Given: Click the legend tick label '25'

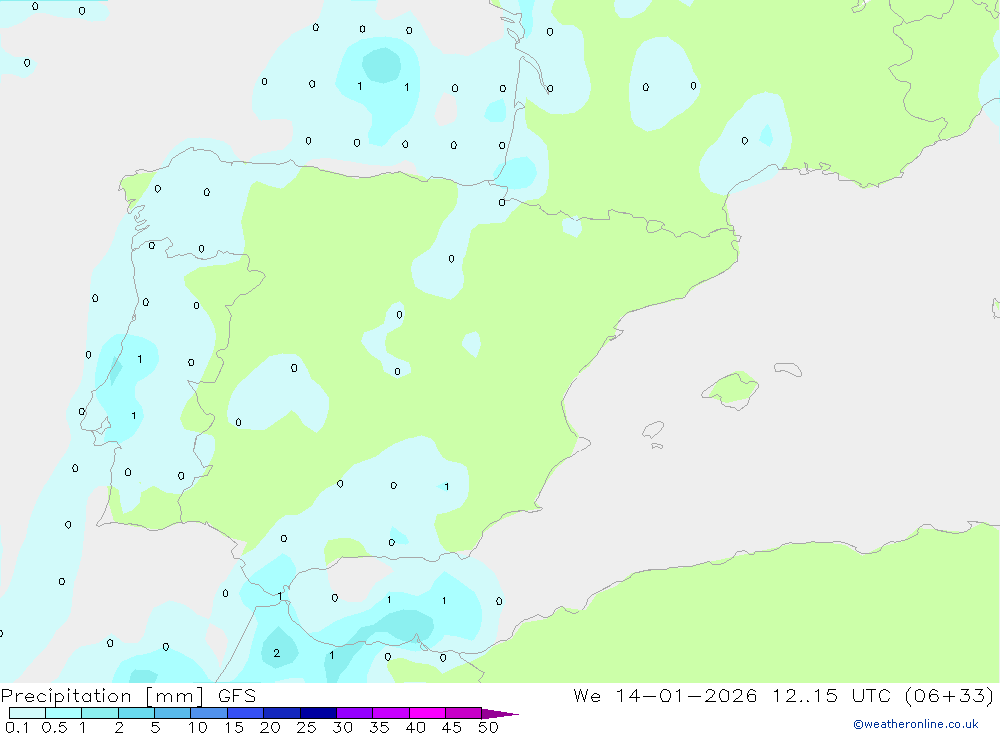Looking at the screenshot, I should point(307,727).
